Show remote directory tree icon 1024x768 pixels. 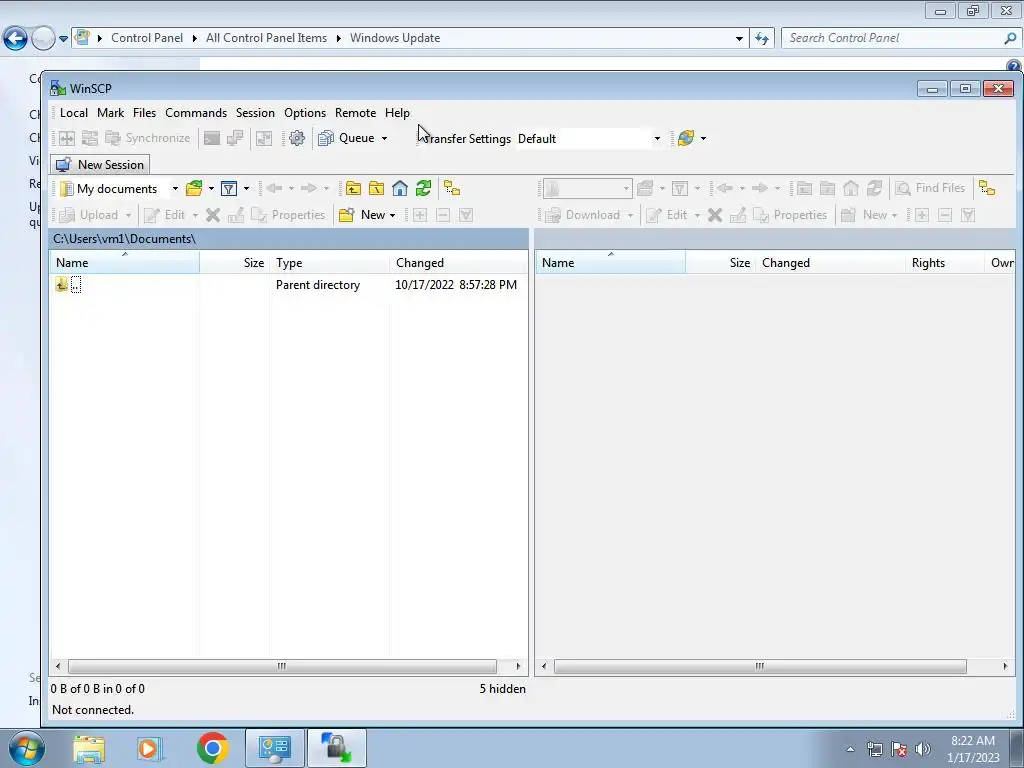[987, 188]
